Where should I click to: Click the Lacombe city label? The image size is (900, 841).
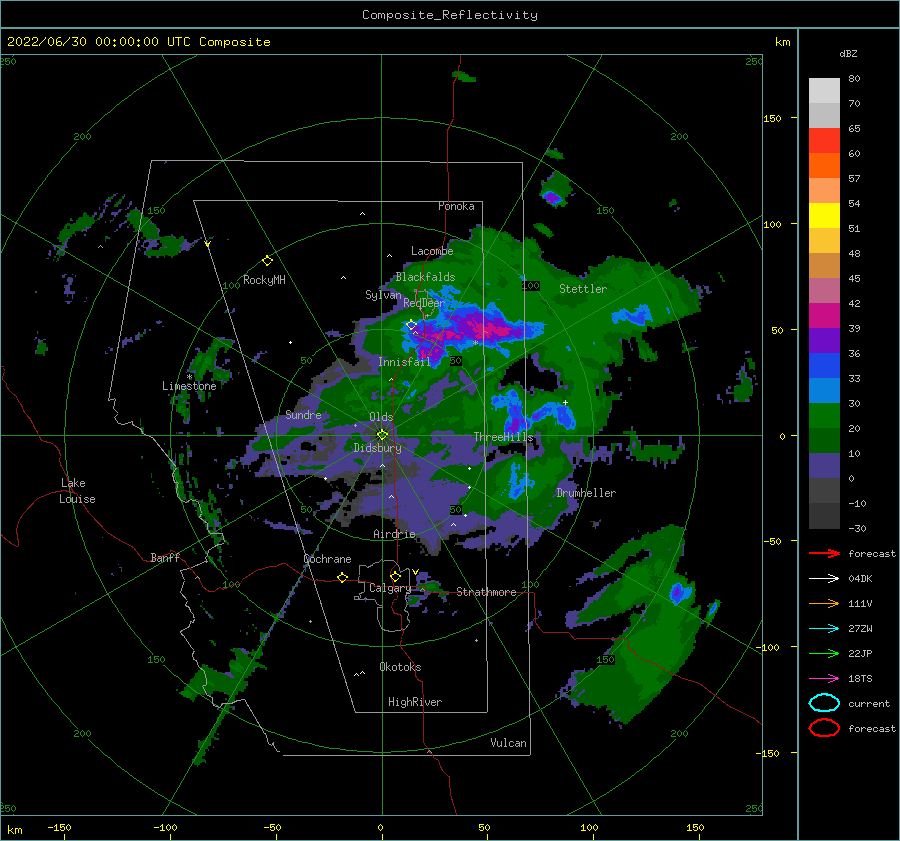432,251
